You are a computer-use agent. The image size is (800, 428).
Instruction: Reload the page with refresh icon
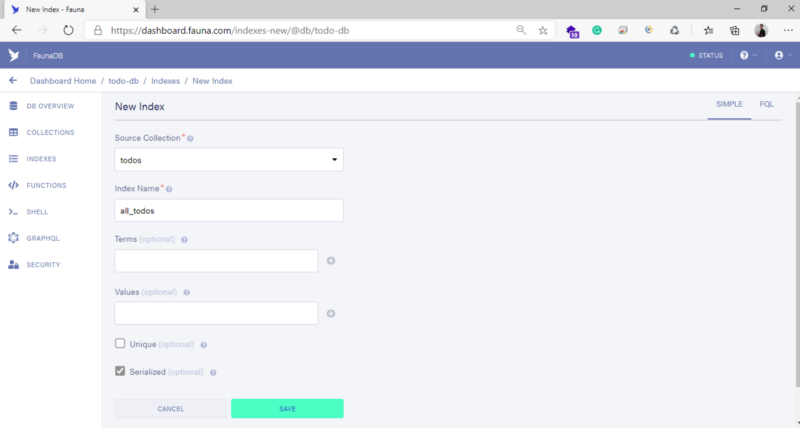[x=68, y=30]
